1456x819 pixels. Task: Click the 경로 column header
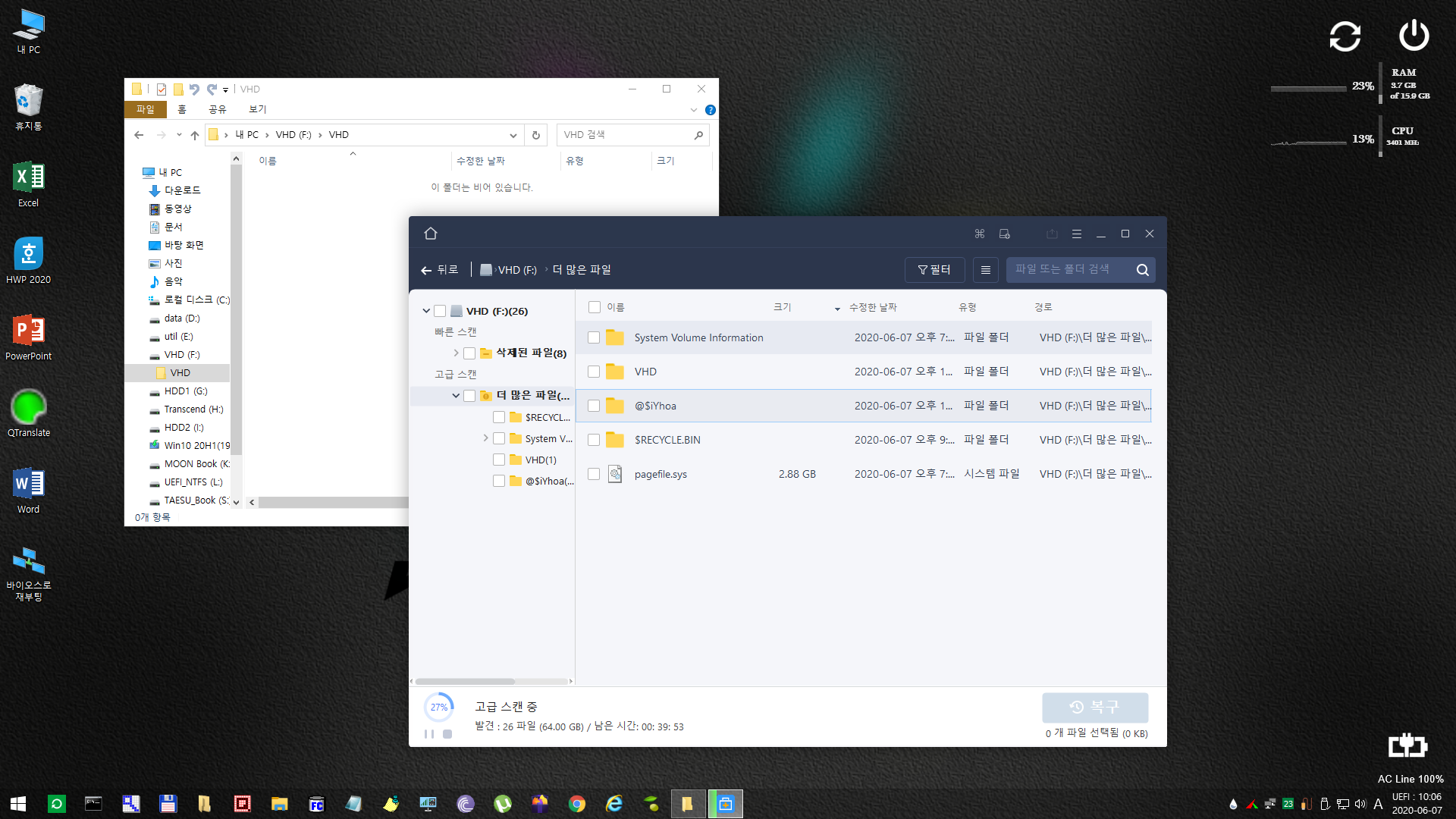1043,307
